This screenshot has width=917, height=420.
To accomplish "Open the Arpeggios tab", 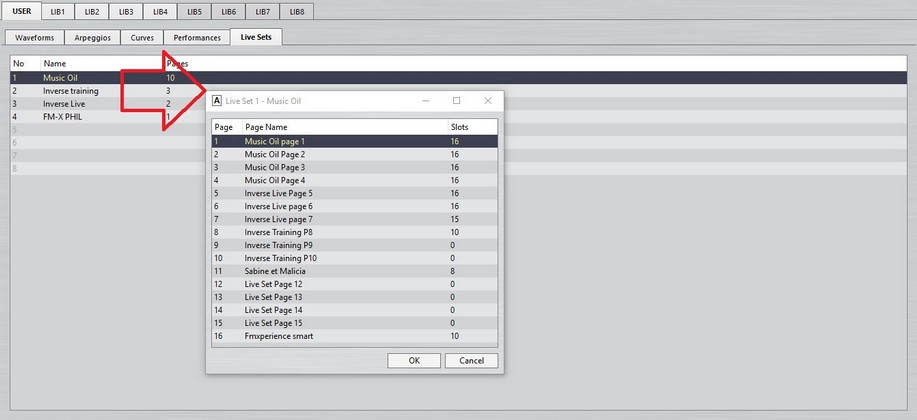I will (x=92, y=37).
